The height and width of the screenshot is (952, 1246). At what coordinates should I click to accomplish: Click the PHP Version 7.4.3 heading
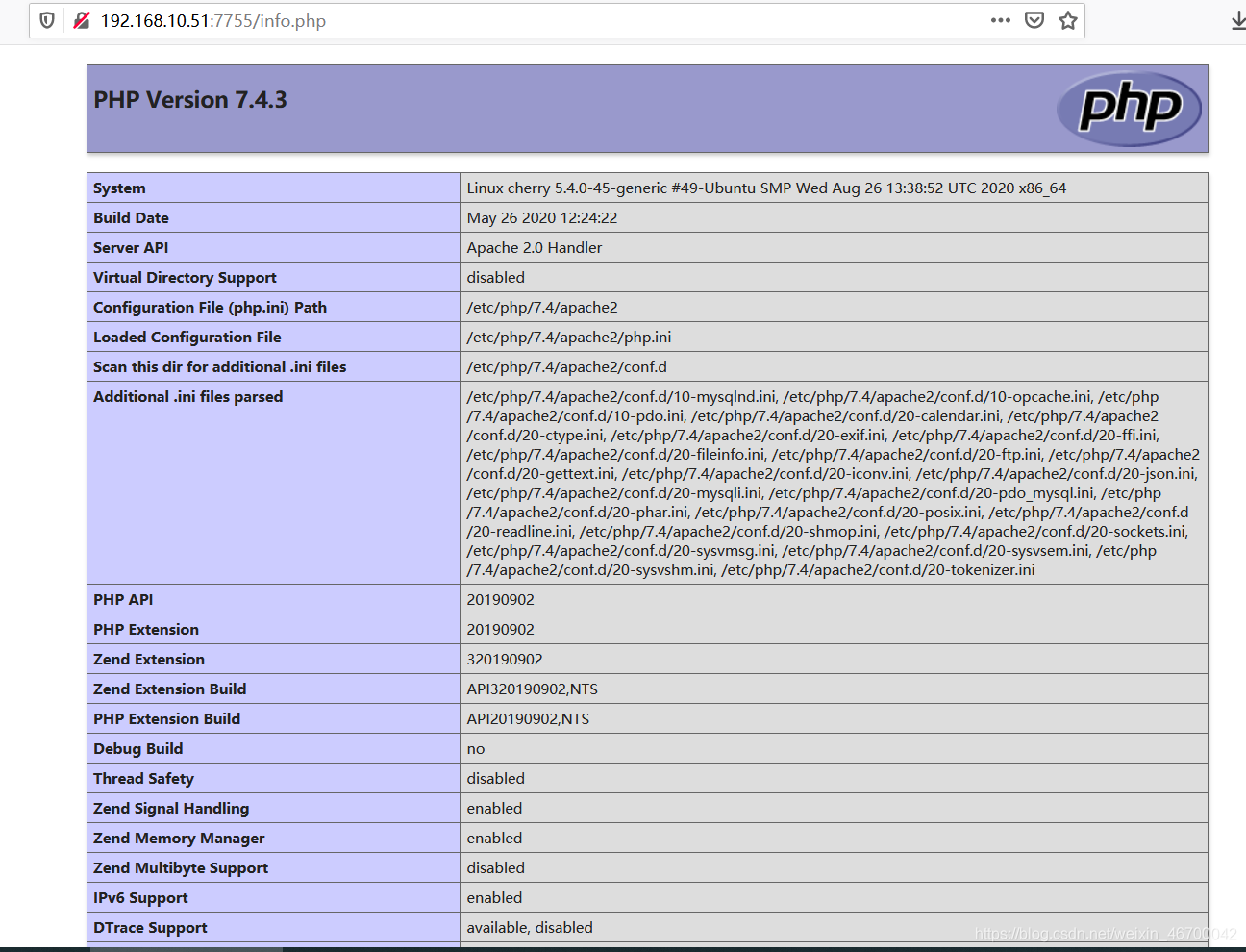click(190, 100)
